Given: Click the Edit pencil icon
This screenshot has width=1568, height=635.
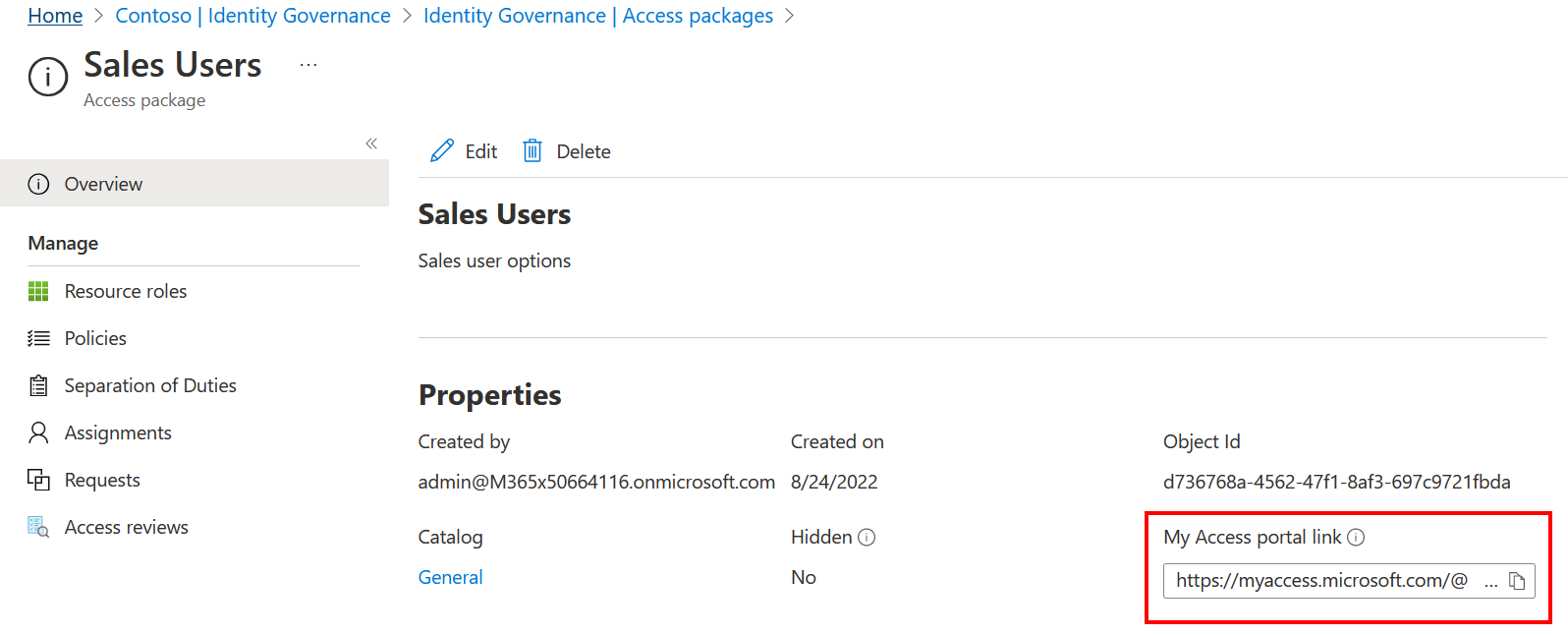Looking at the screenshot, I should [x=442, y=151].
